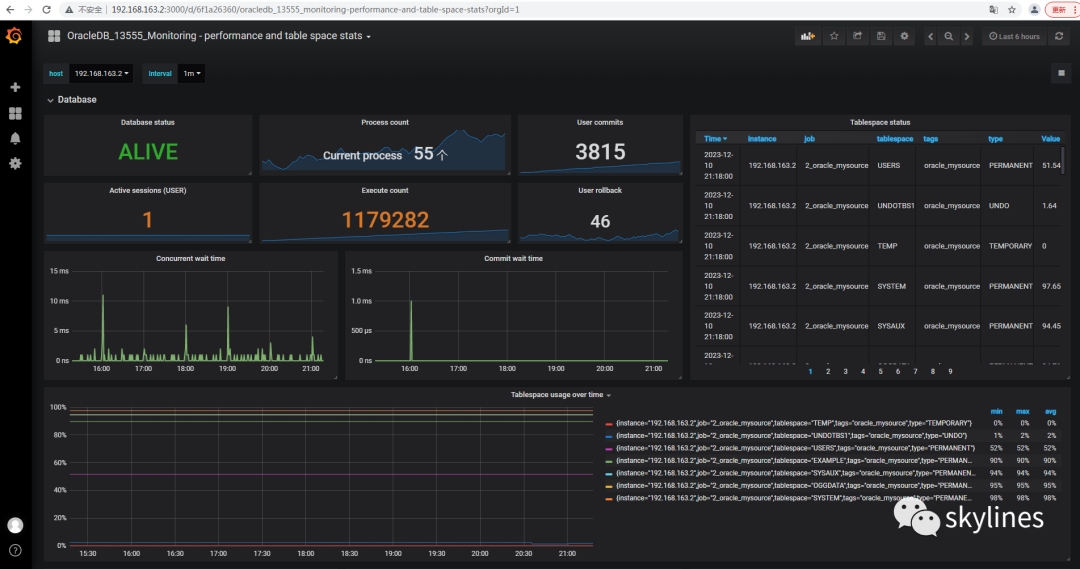This screenshot has width=1080, height=569.
Task: Click the Create plus icon in sidebar
Action: [x=15, y=87]
